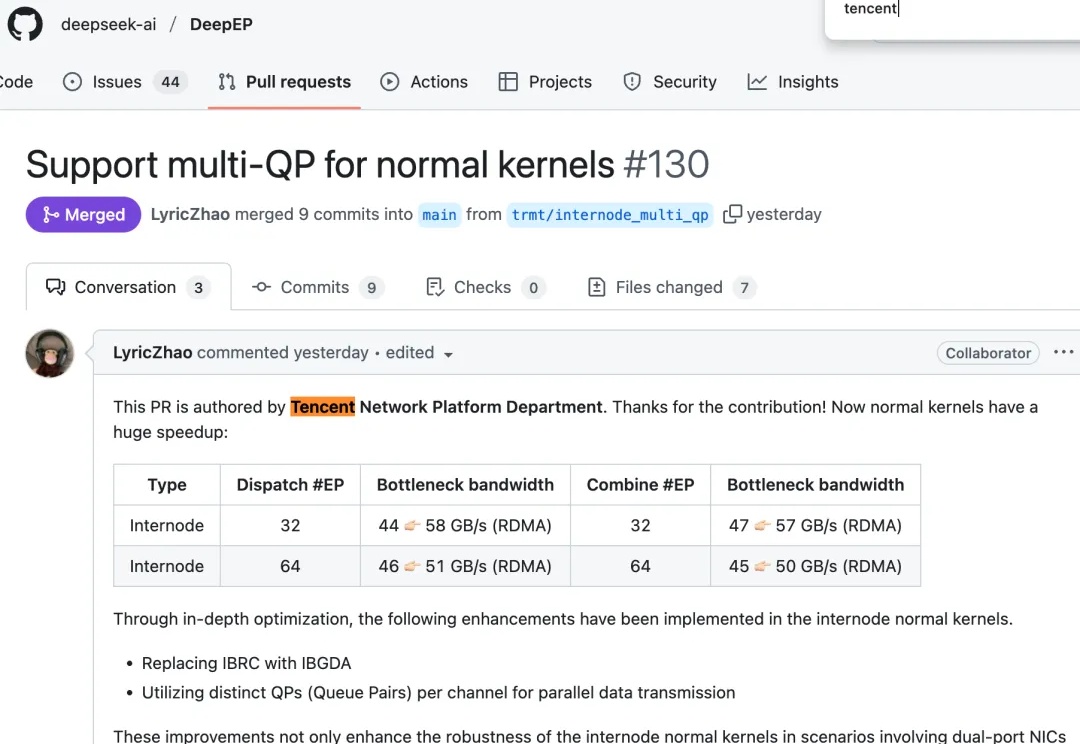The image size is (1080, 744).
Task: Click the Checks counter 0
Action: [x=533, y=287]
